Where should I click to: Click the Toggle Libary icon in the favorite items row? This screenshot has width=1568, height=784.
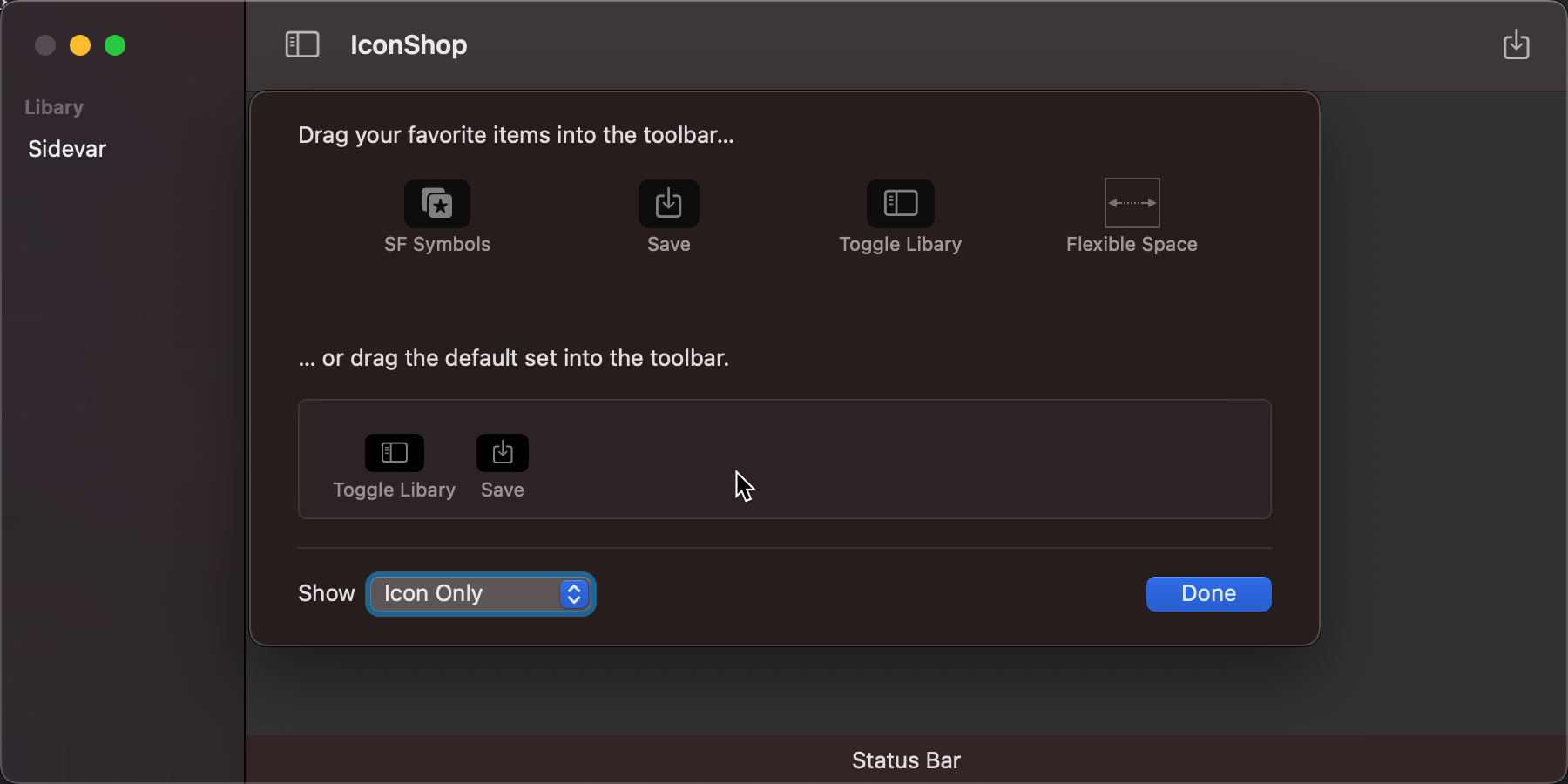pyautogui.click(x=900, y=203)
